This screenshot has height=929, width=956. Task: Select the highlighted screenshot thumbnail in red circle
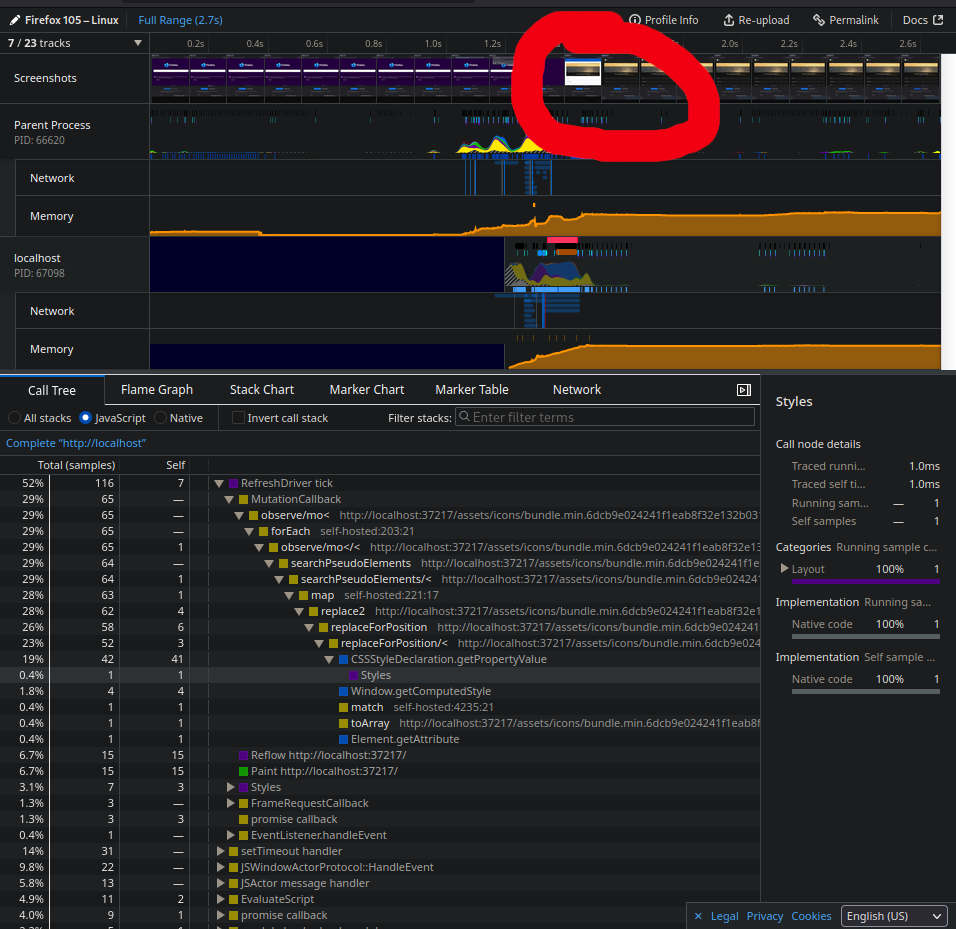point(583,72)
